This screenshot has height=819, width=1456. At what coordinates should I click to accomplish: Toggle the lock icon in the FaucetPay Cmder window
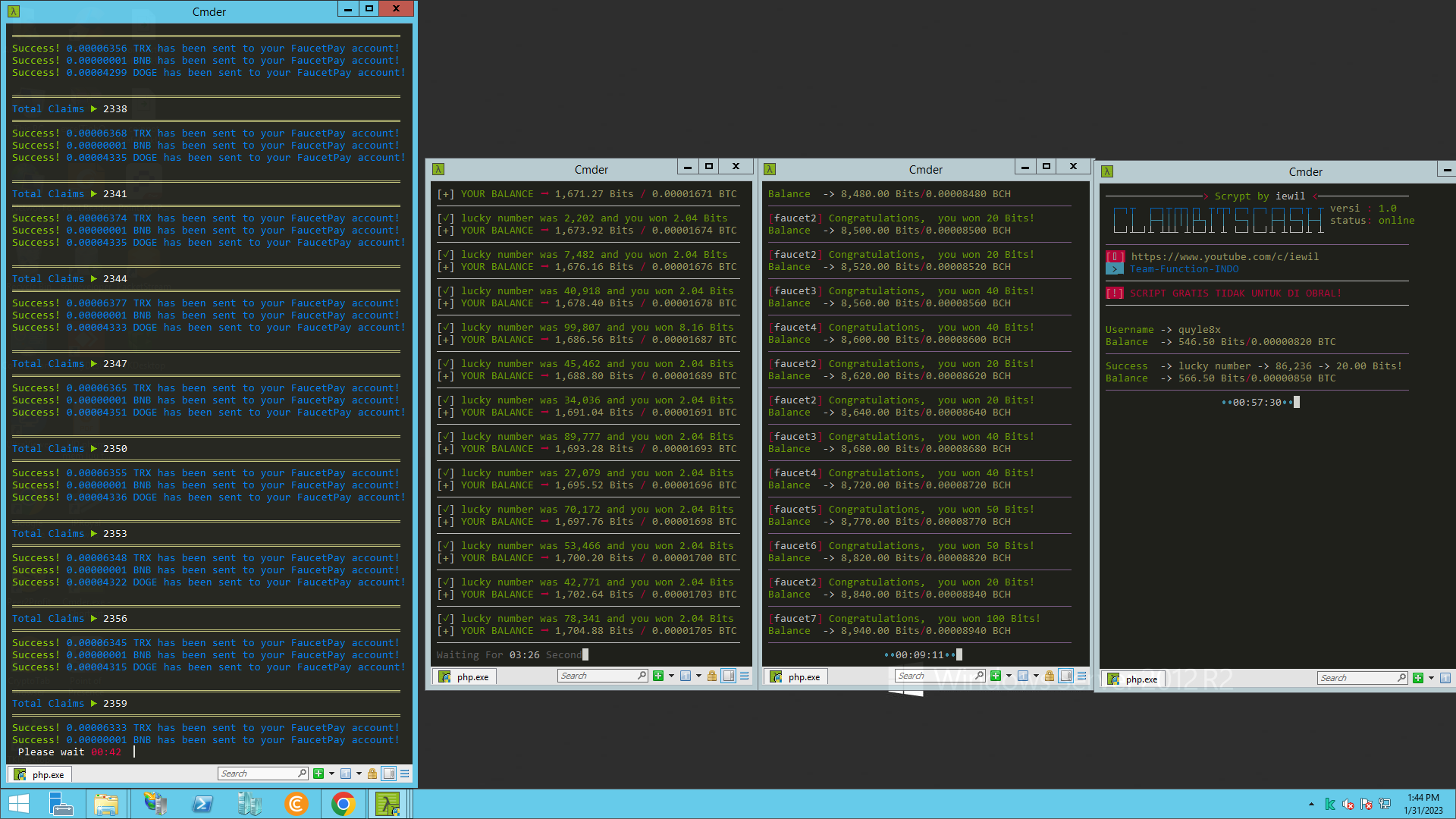(x=372, y=773)
